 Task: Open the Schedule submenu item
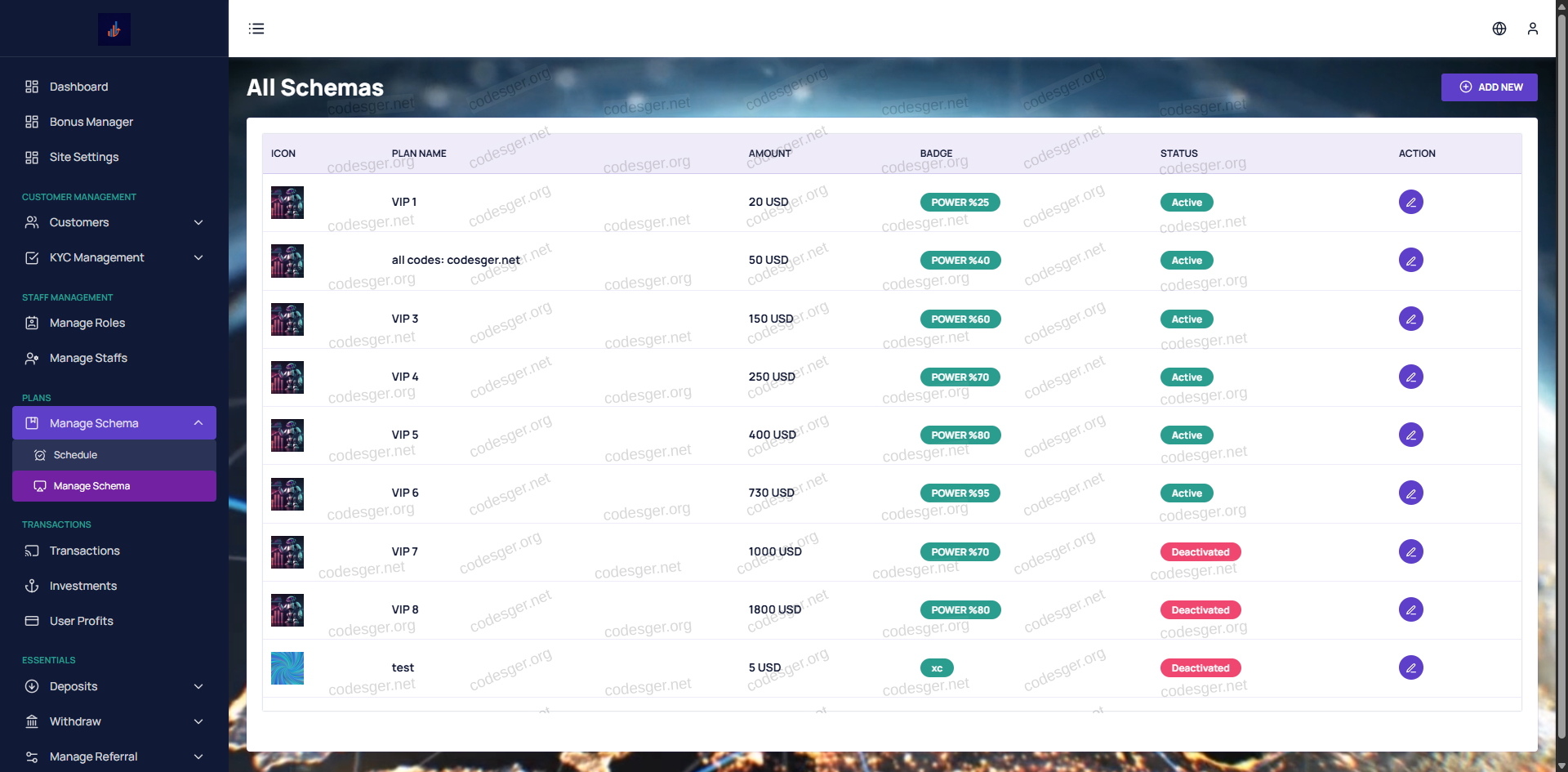point(75,455)
